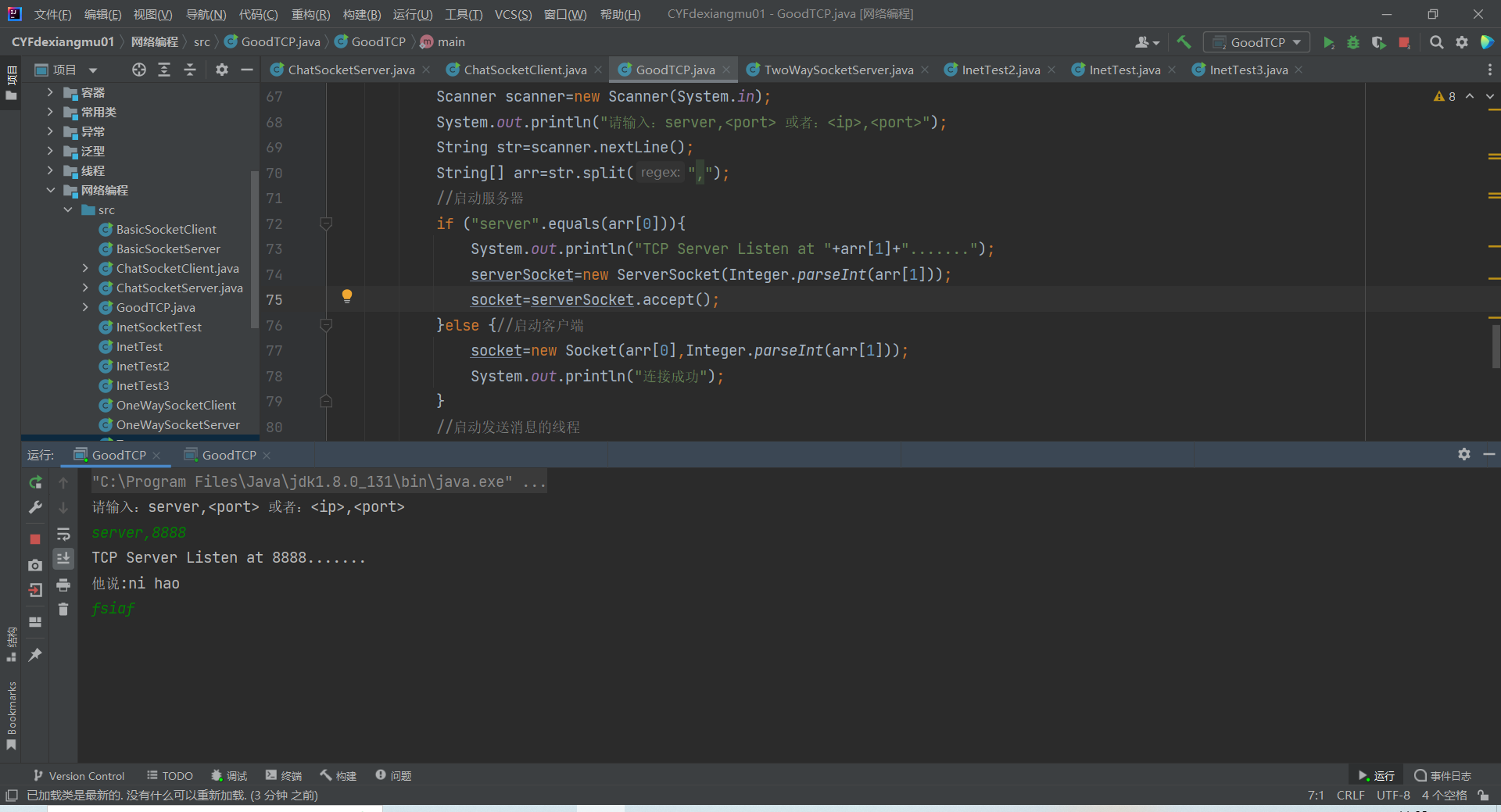Run with coverage icon in the toolbar
Screen dimensions: 1501x812
(x=1379, y=42)
